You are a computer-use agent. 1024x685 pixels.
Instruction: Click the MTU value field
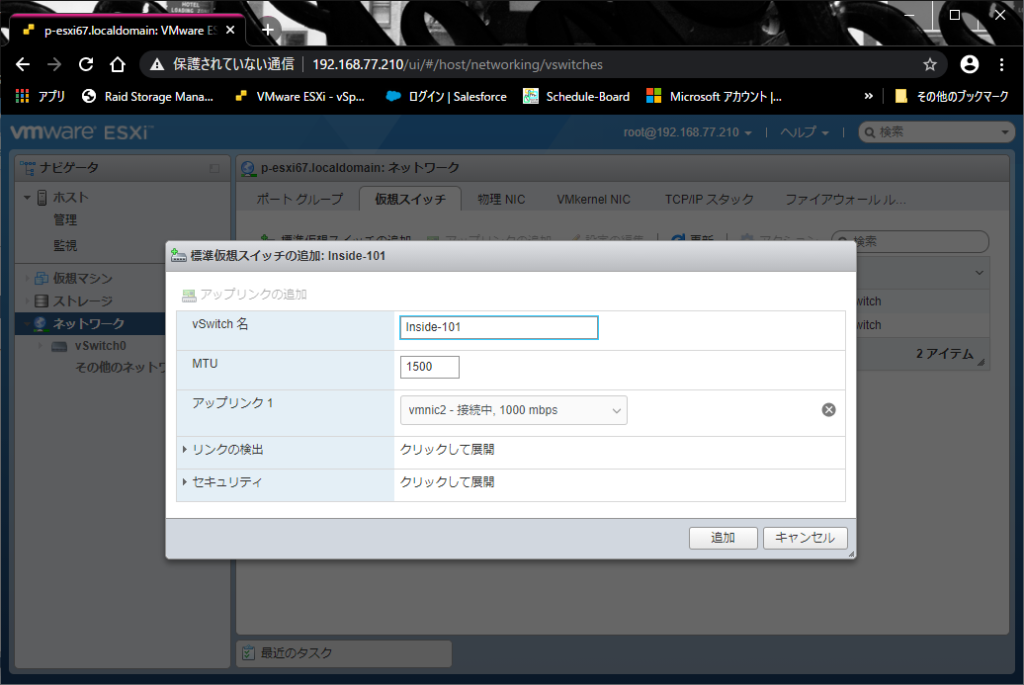pos(430,367)
